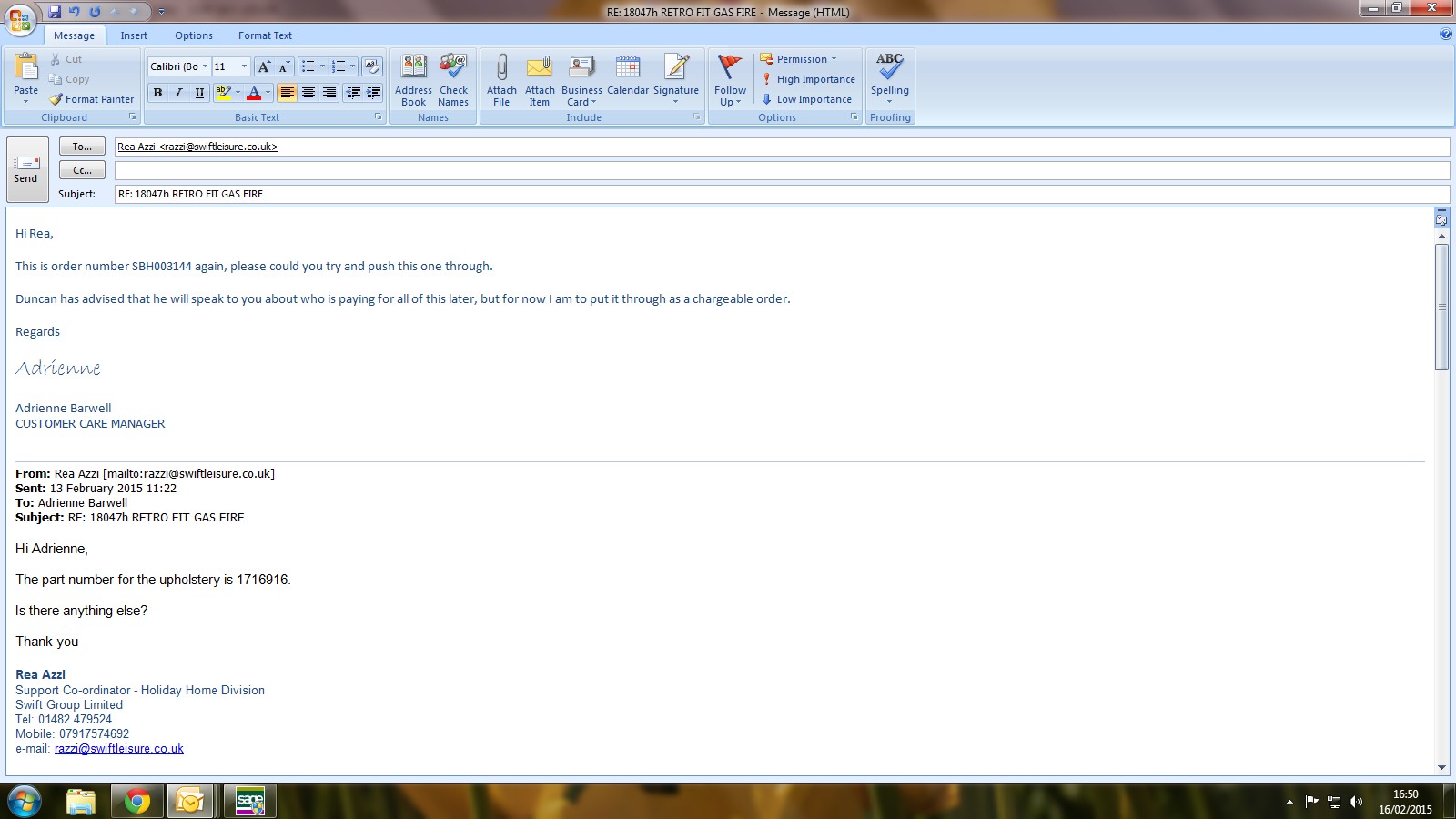
Task: Activate the Format Painter
Action: pyautogui.click(x=92, y=99)
